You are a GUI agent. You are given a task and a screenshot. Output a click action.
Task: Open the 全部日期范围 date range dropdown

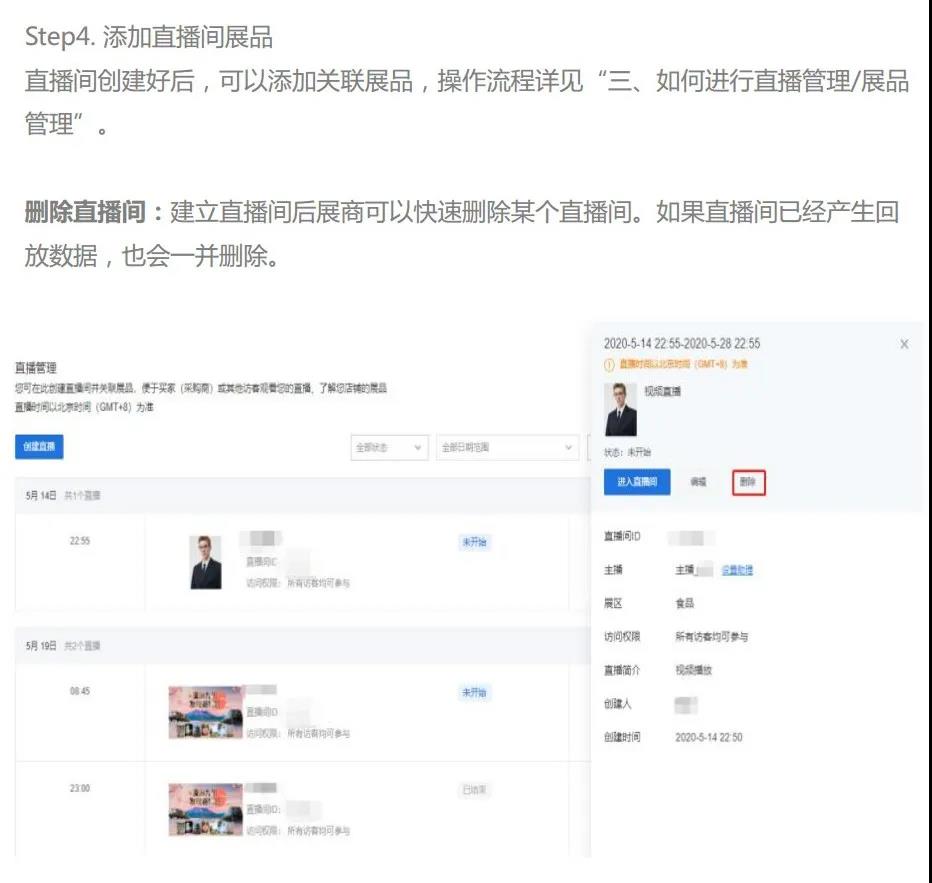point(508,447)
